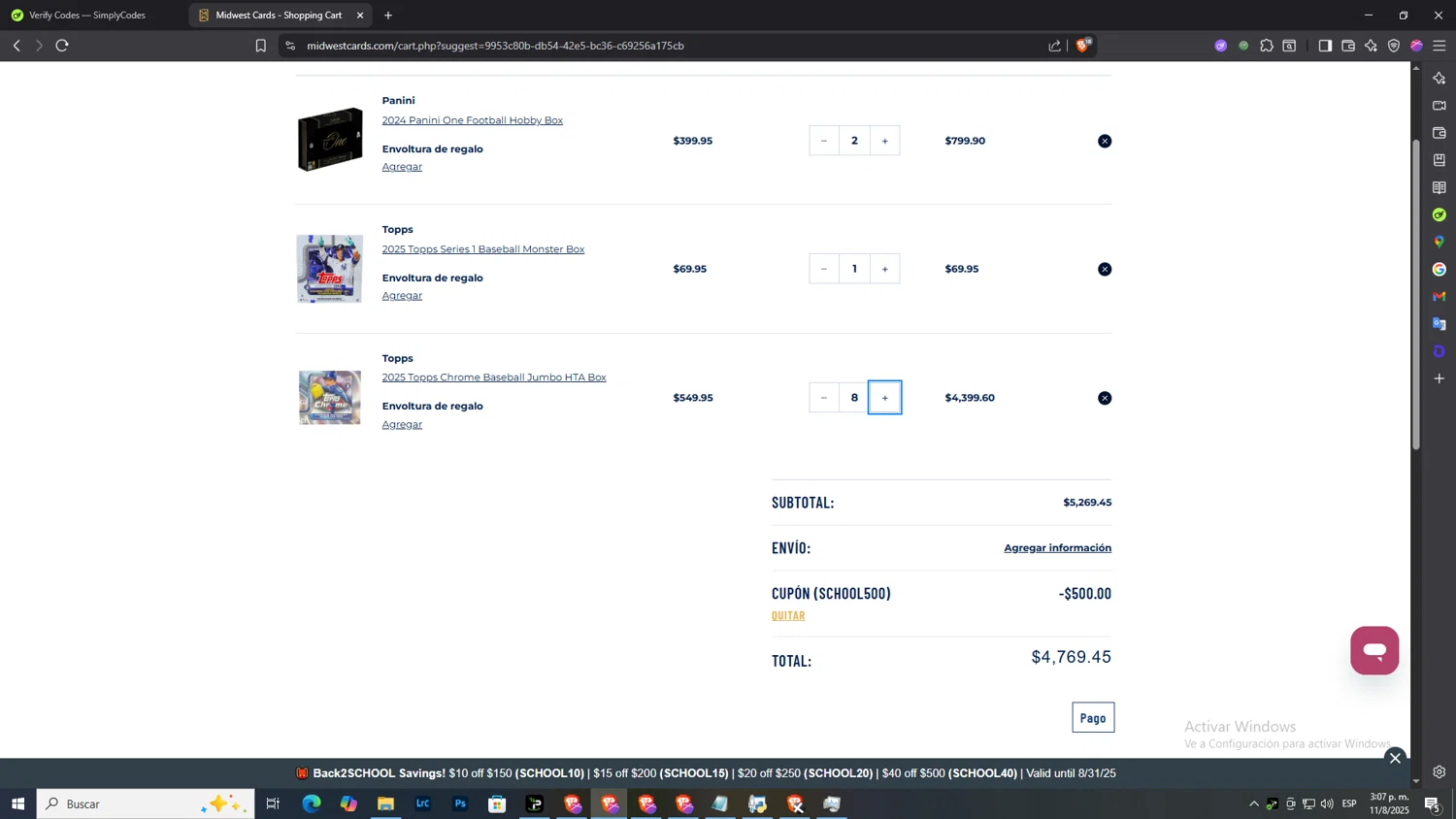
Task: Select the Midwest Cards Shopping Cart tab
Action: pos(279,16)
